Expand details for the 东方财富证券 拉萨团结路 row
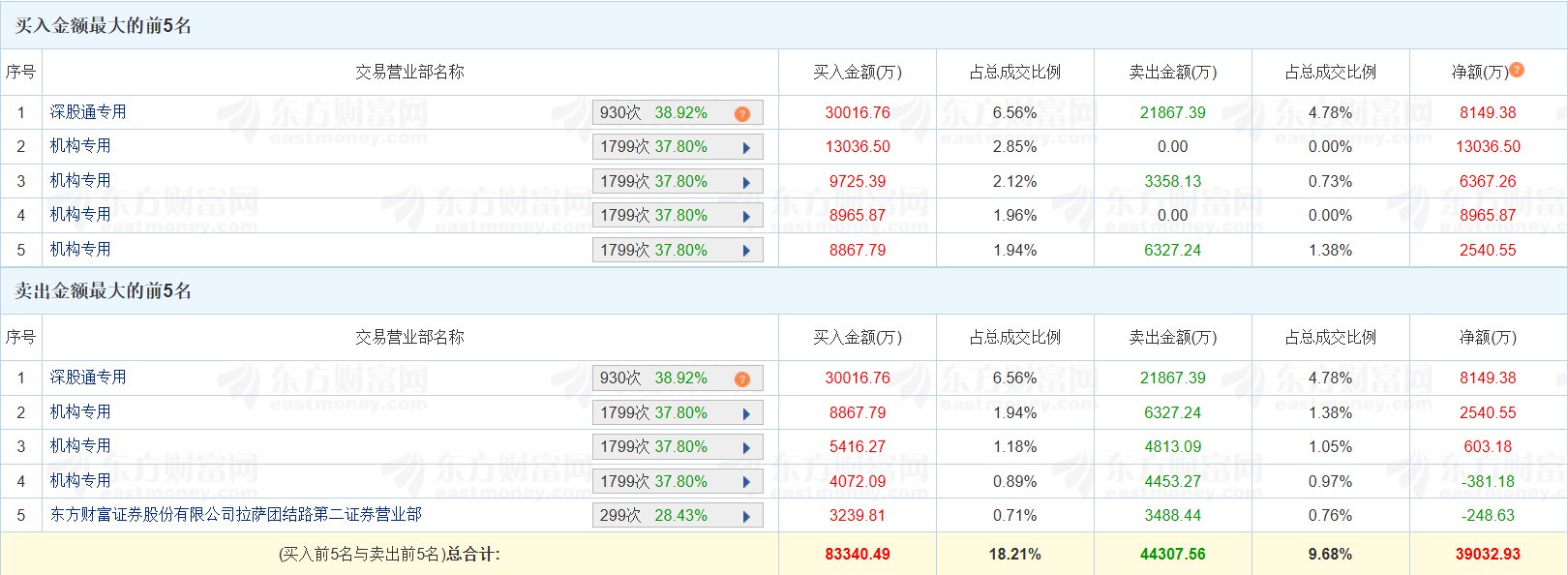The height and width of the screenshot is (575, 1568). [x=746, y=517]
